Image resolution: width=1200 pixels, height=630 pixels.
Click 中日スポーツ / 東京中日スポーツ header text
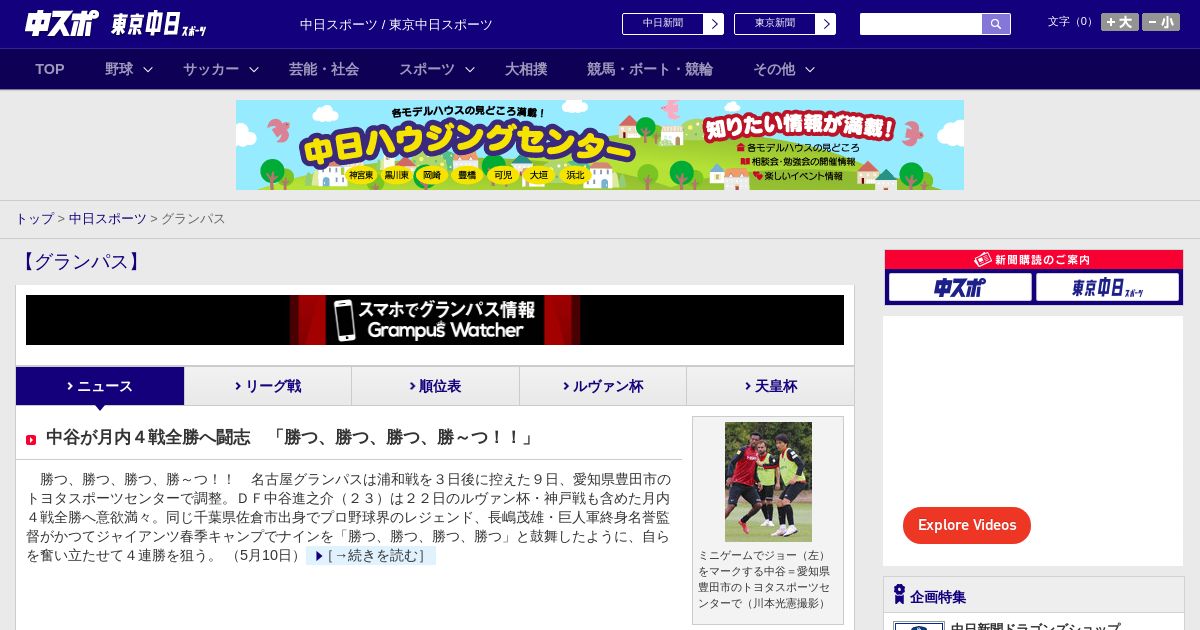click(x=396, y=25)
